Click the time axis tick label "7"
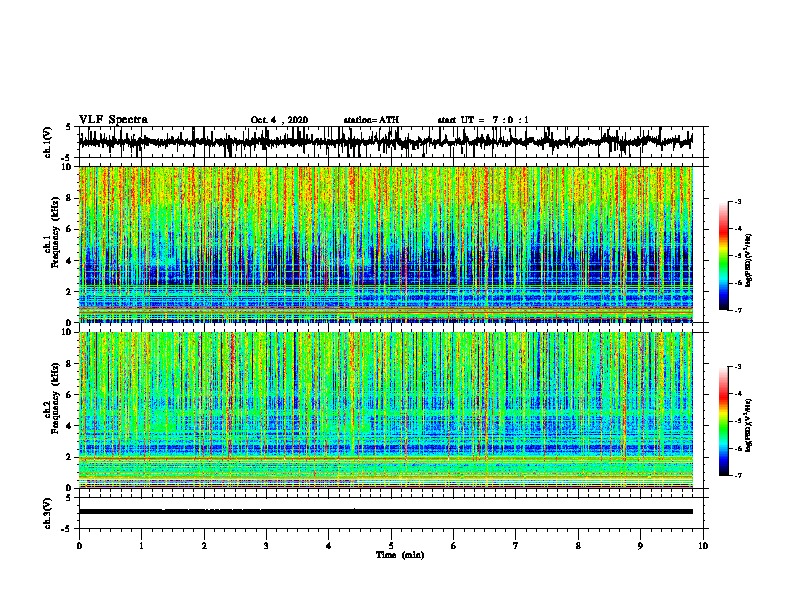 tap(516, 546)
